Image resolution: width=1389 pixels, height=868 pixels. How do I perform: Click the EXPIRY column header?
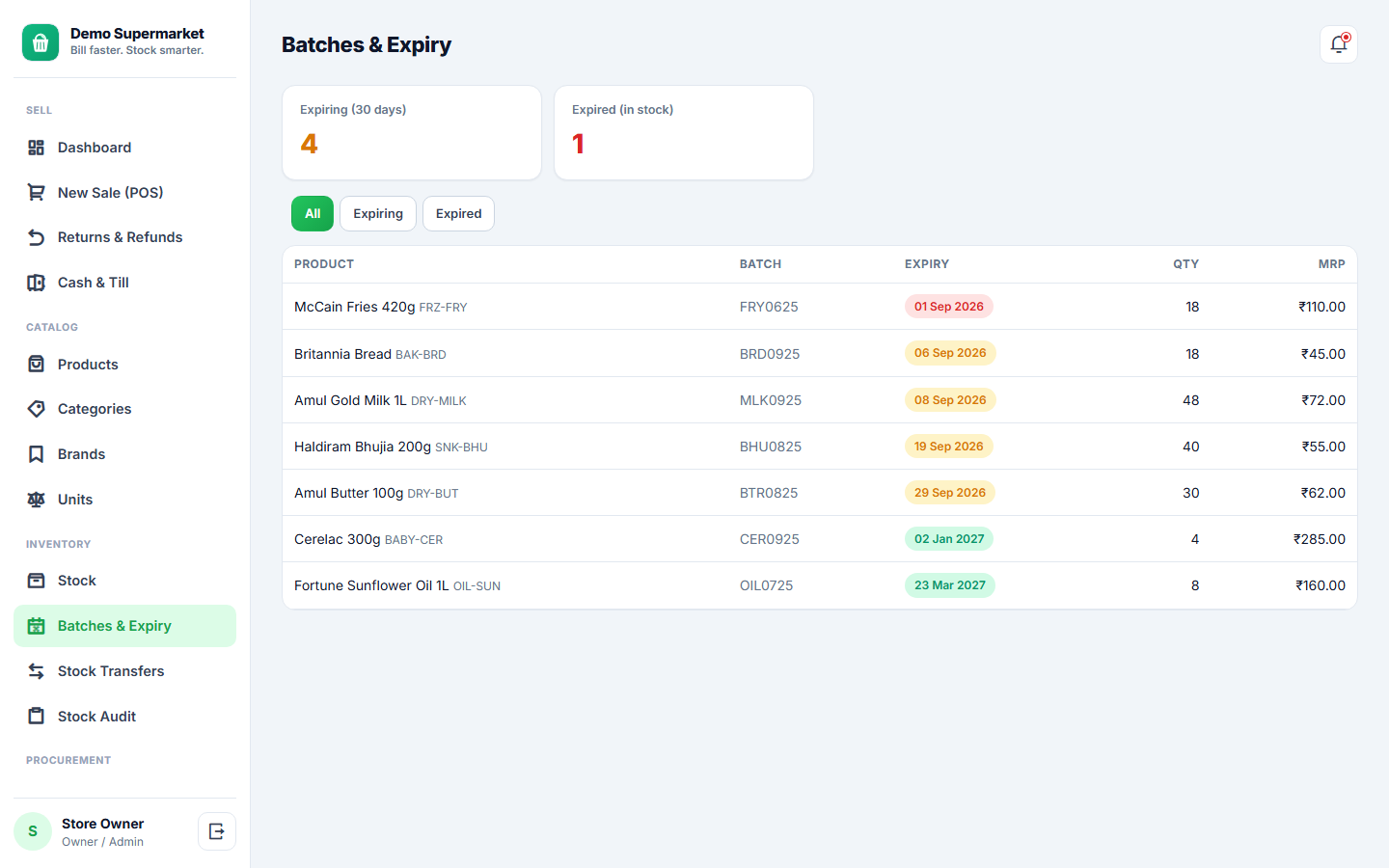[x=927, y=264]
